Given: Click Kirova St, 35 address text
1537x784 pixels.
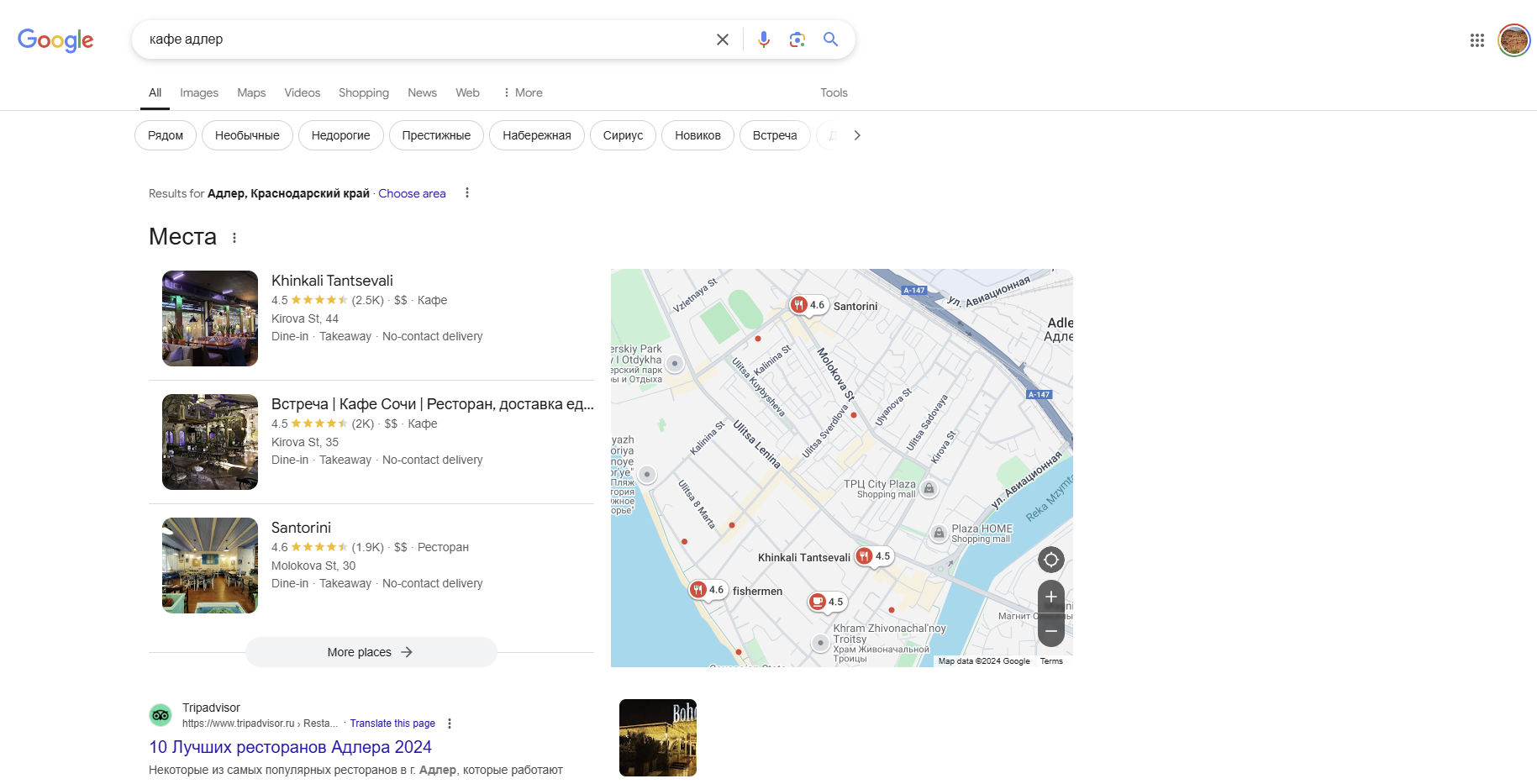Looking at the screenshot, I should click(305, 442).
